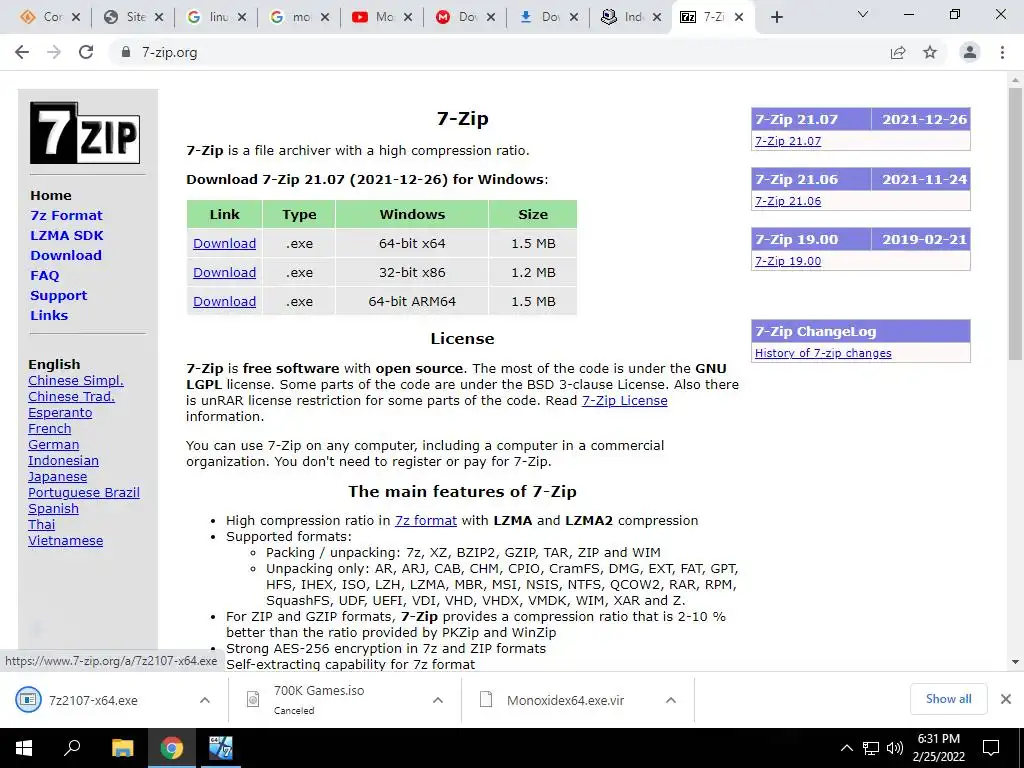Viewport: 1024px width, 768px height.
Task: Open Windows taskbar search
Action: tap(72, 748)
